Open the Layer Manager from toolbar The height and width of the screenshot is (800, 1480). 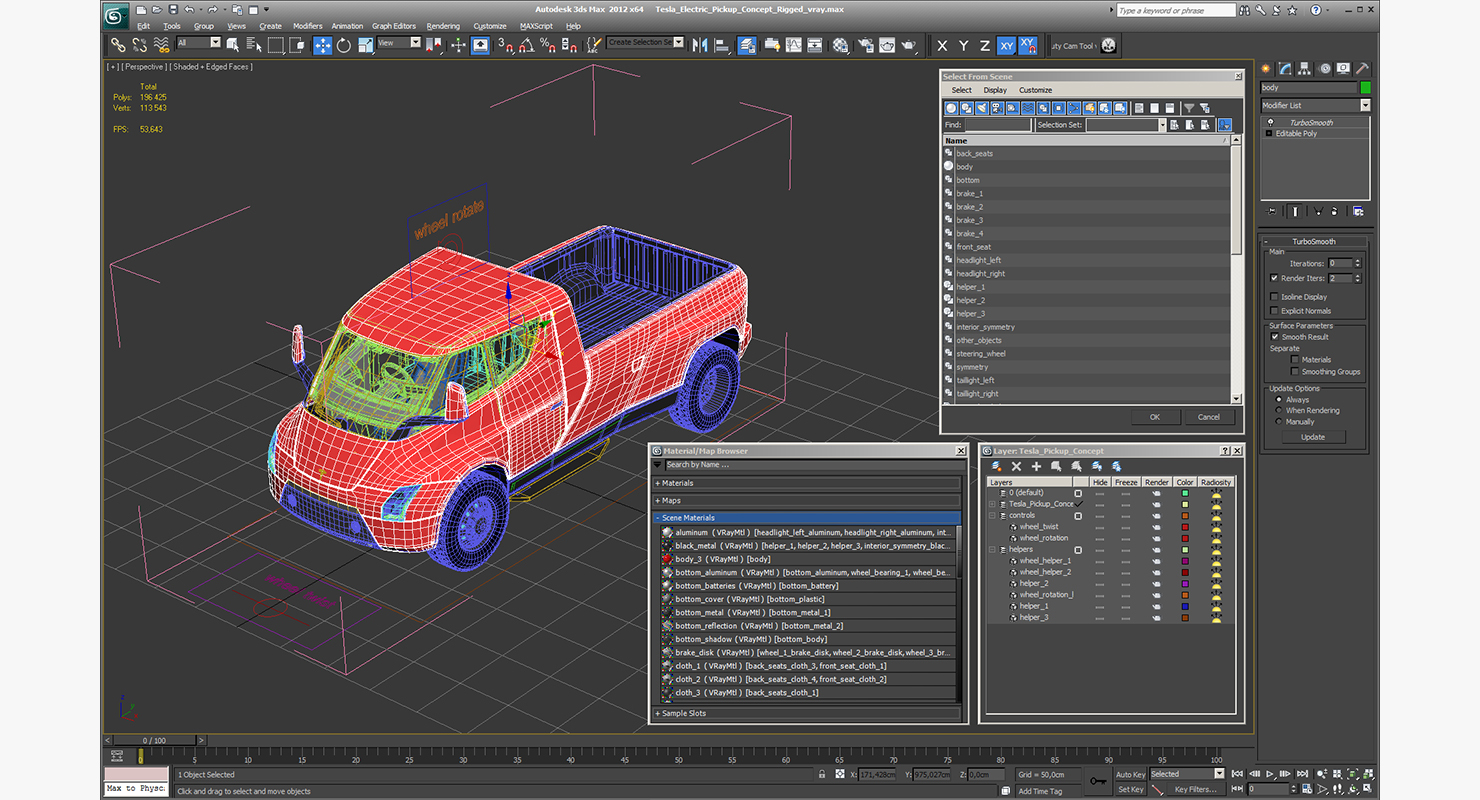pyautogui.click(x=747, y=45)
